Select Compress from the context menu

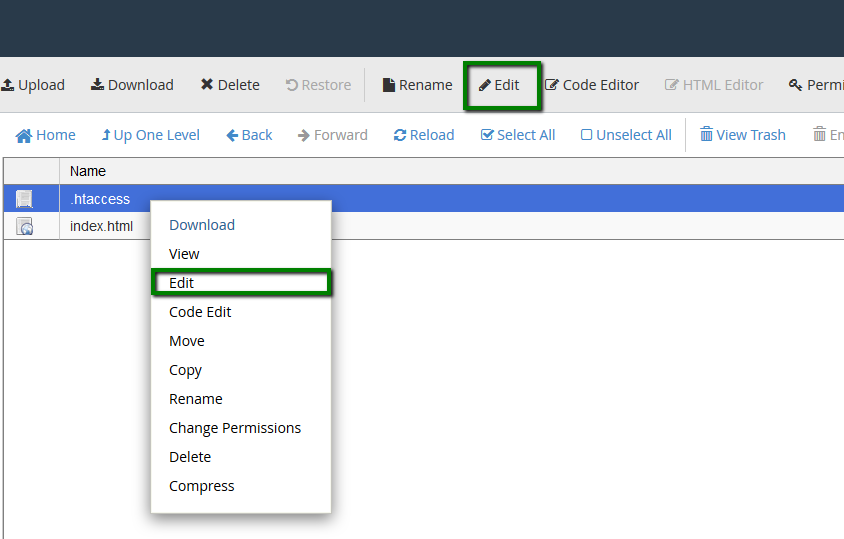[x=202, y=486]
